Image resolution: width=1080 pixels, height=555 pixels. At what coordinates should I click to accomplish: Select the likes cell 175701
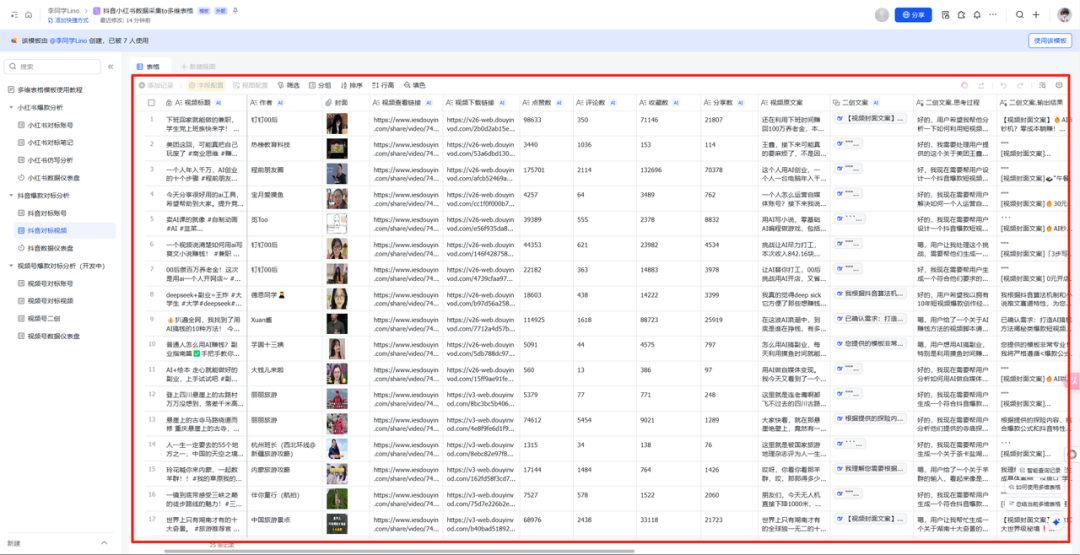tap(546, 174)
